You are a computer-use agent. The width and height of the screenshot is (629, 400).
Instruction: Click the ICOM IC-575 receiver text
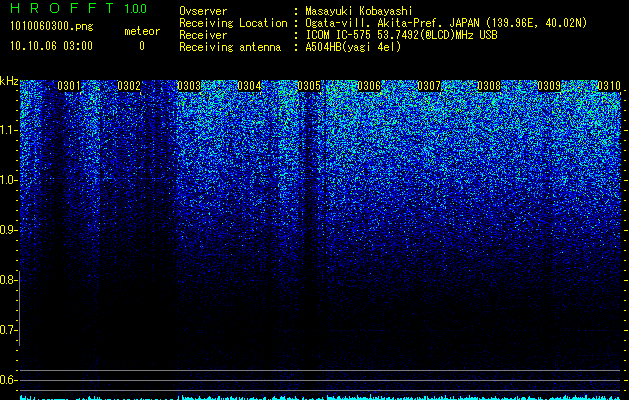[x=401, y=35]
